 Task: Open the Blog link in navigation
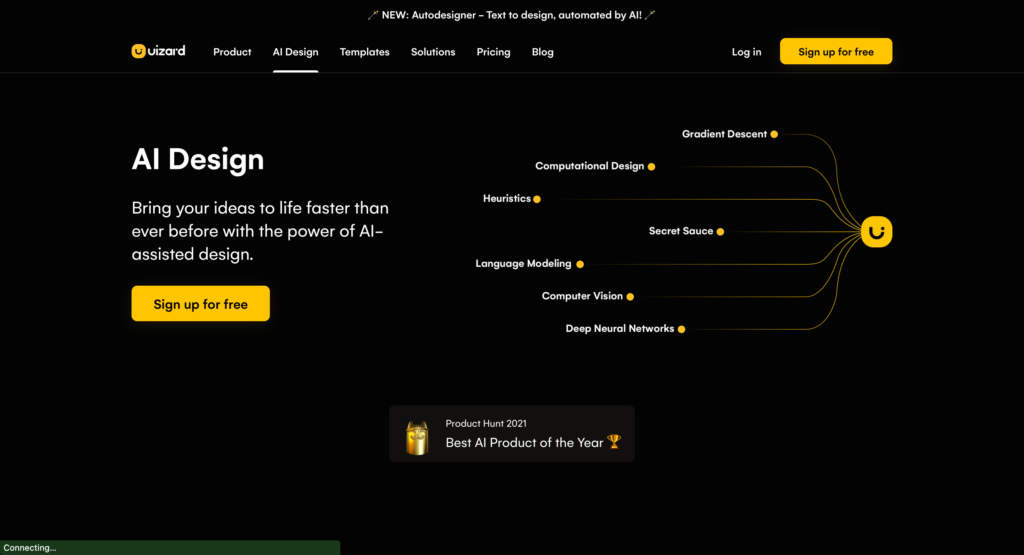[542, 52]
